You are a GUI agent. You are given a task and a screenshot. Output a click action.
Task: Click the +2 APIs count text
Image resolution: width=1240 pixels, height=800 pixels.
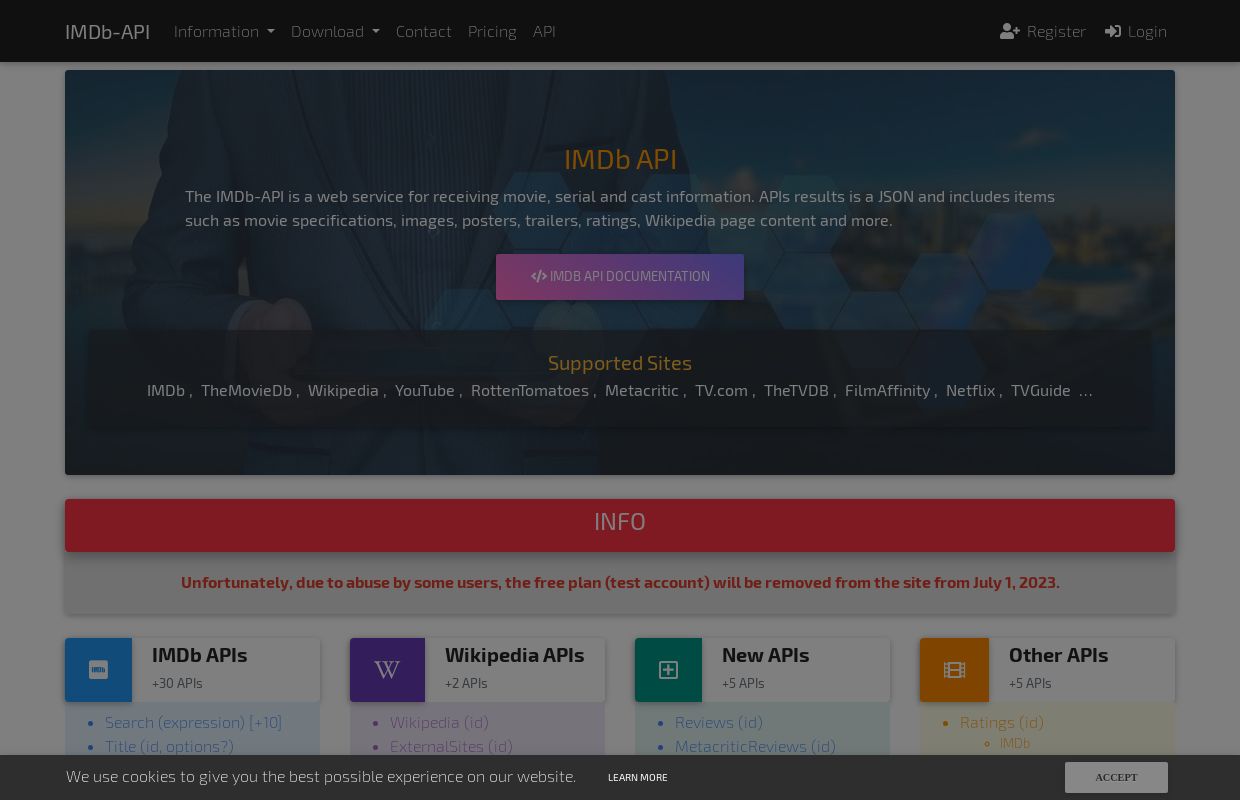point(466,683)
